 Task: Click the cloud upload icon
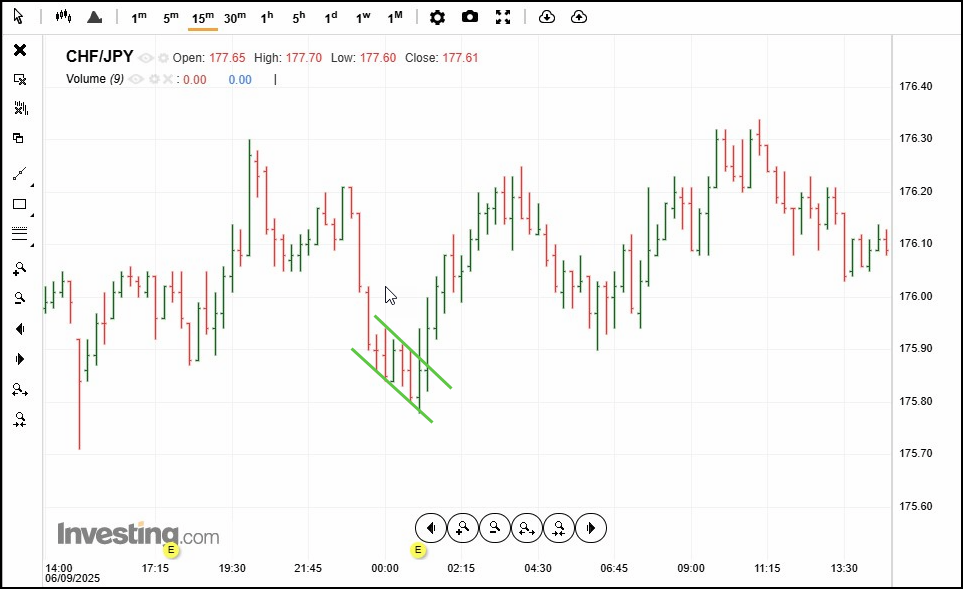pos(579,17)
